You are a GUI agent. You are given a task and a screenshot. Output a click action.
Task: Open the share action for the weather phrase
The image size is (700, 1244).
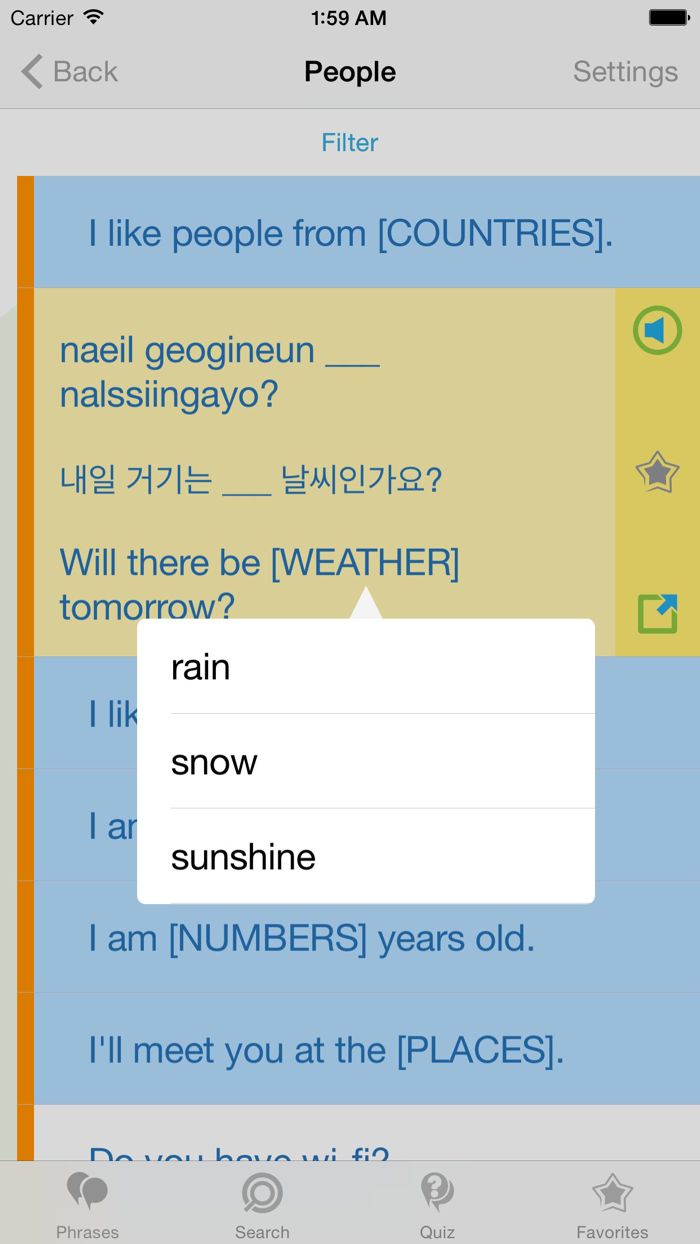pos(657,613)
